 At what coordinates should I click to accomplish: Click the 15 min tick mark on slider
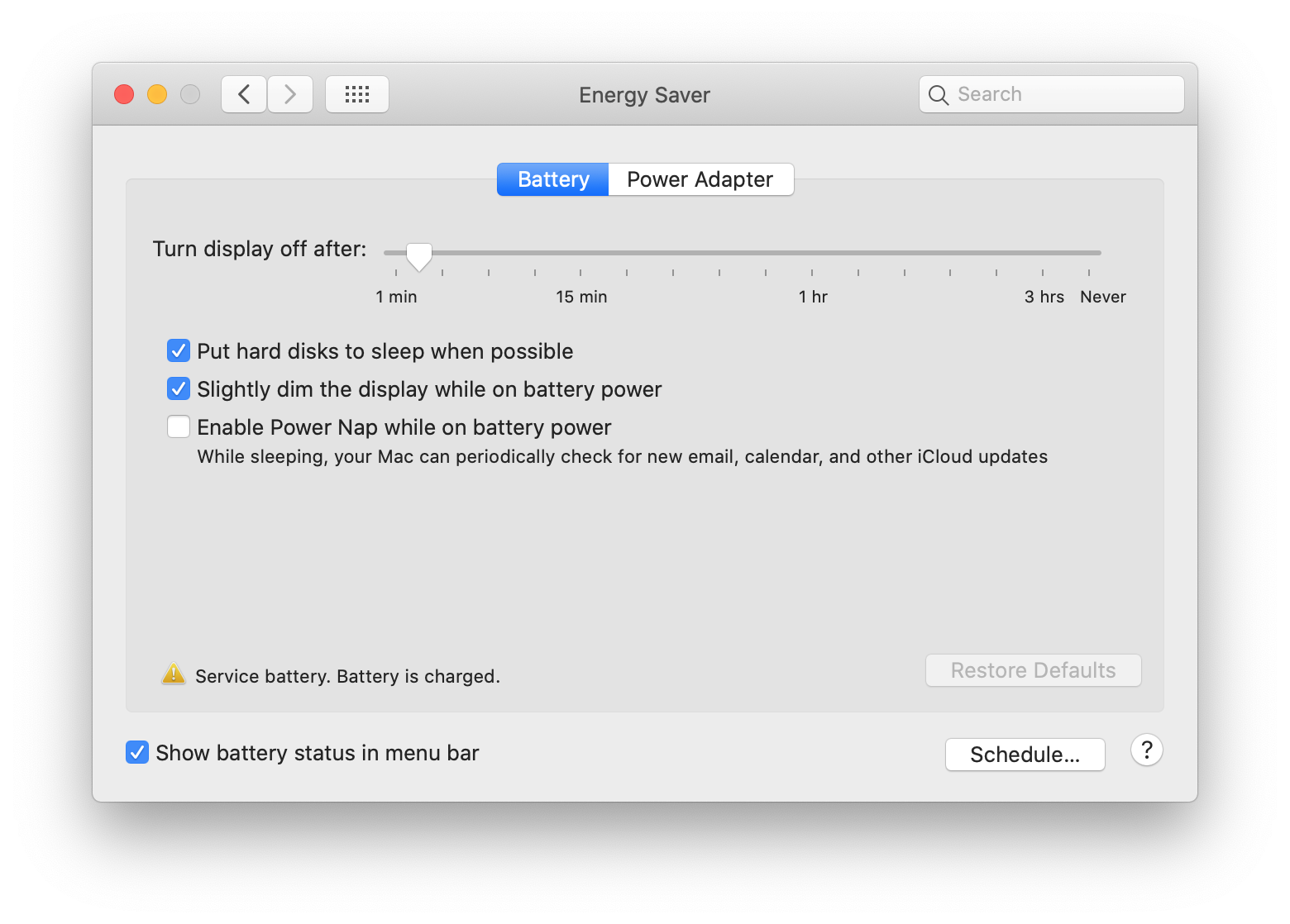[581, 273]
